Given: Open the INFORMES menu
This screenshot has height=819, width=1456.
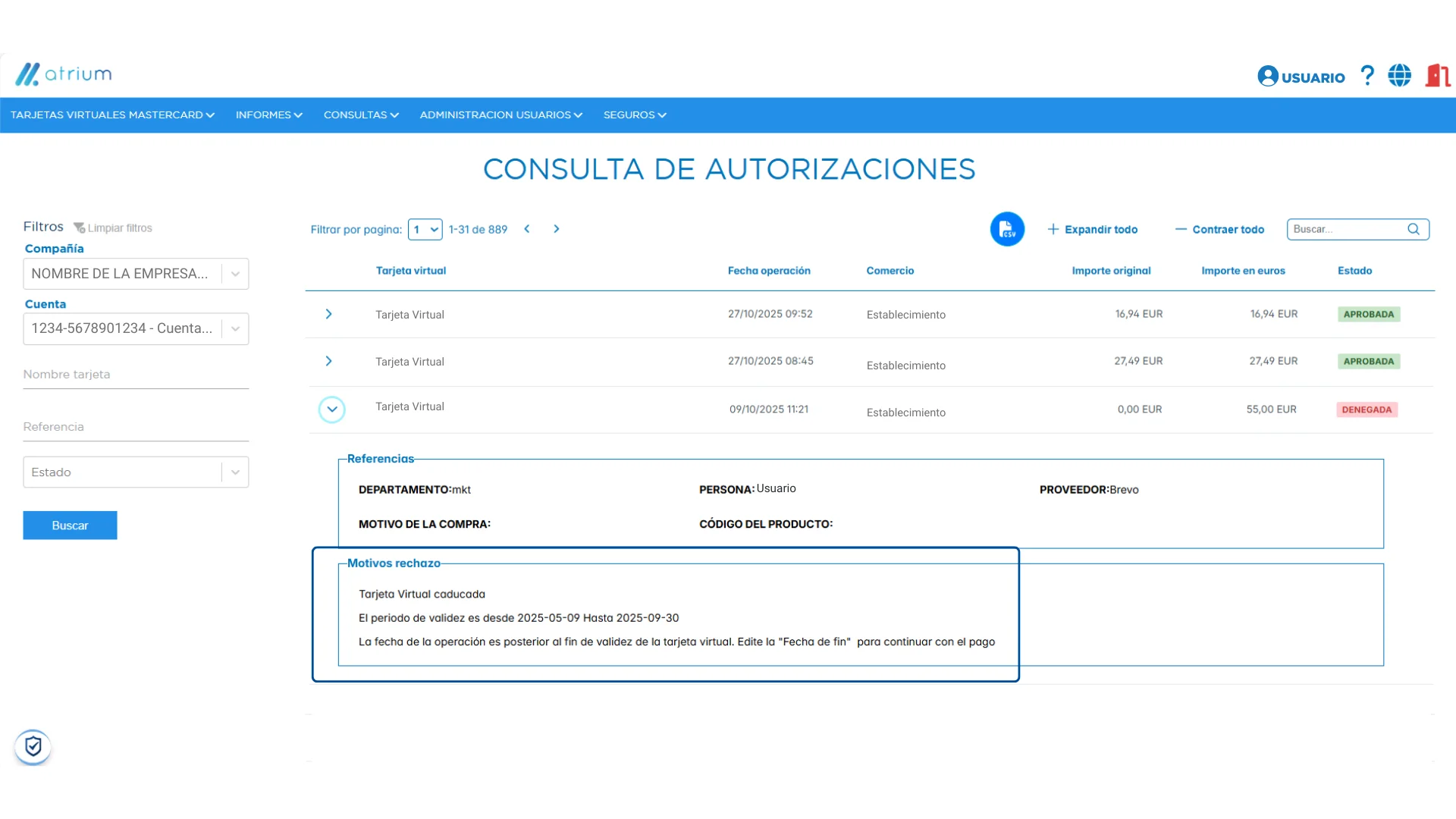Looking at the screenshot, I should (268, 115).
